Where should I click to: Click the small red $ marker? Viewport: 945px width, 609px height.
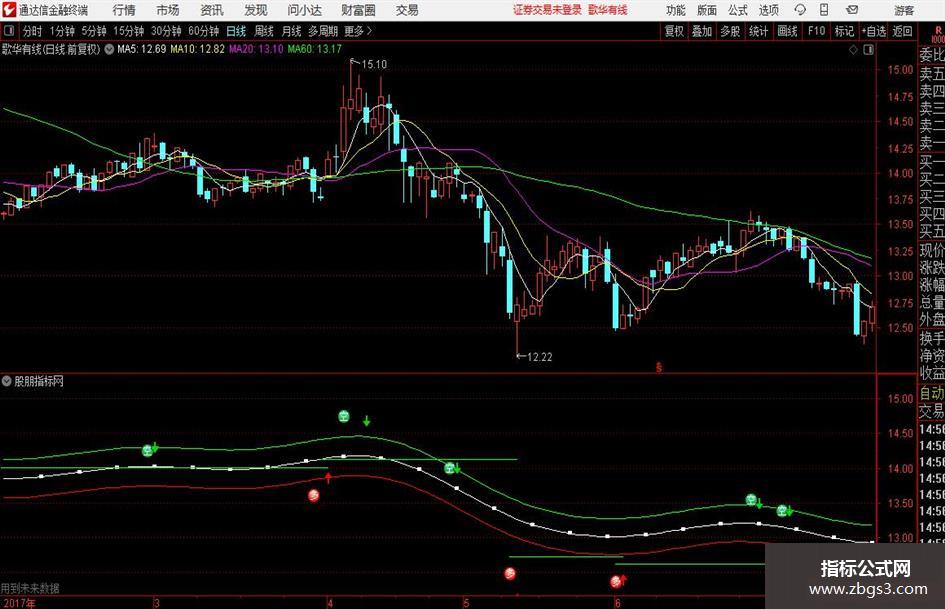(x=659, y=367)
